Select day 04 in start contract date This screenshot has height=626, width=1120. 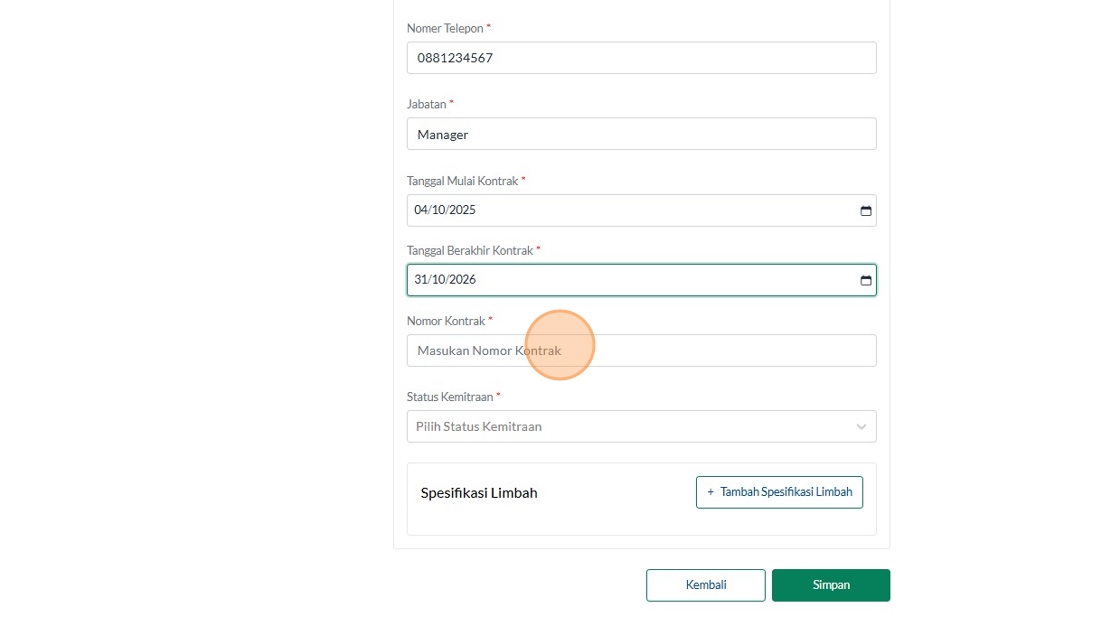coord(421,211)
